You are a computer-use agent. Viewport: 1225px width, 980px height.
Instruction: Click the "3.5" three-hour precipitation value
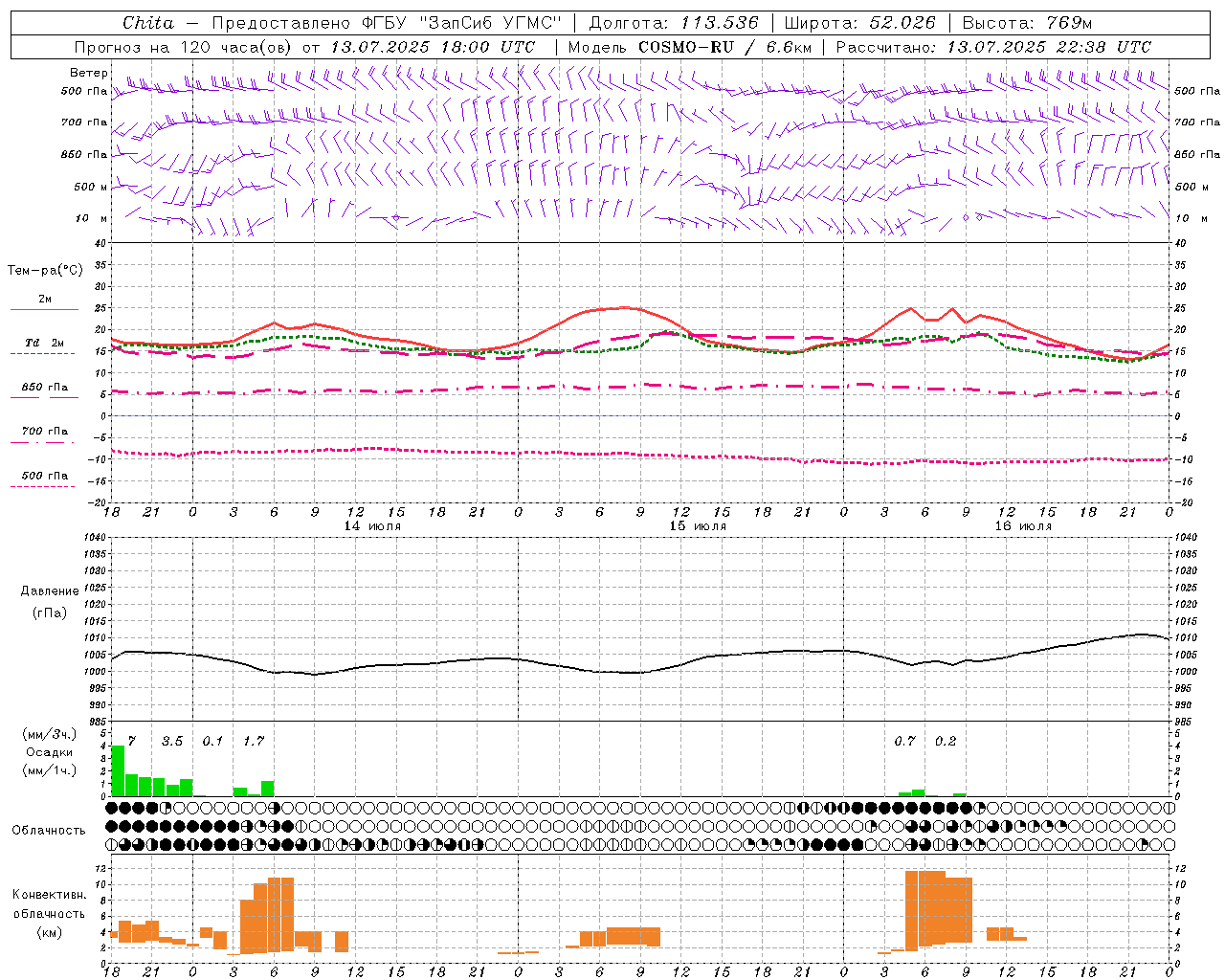[172, 741]
